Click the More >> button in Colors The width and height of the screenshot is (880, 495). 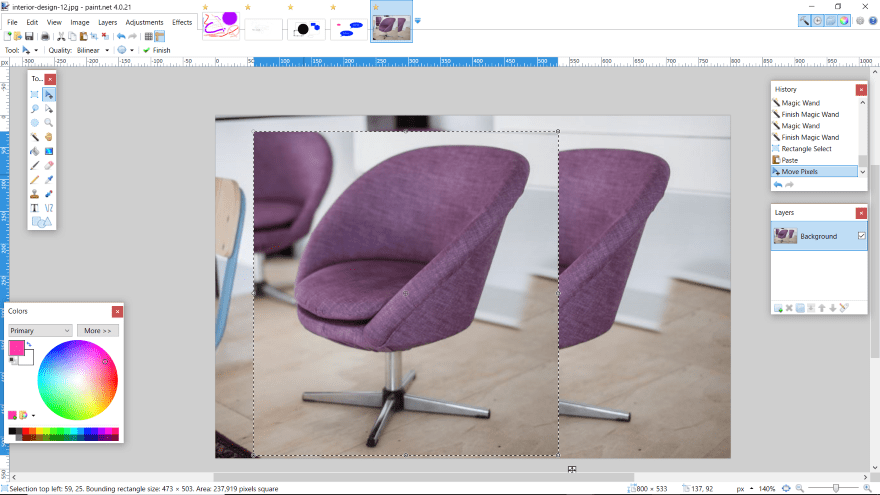[97, 330]
